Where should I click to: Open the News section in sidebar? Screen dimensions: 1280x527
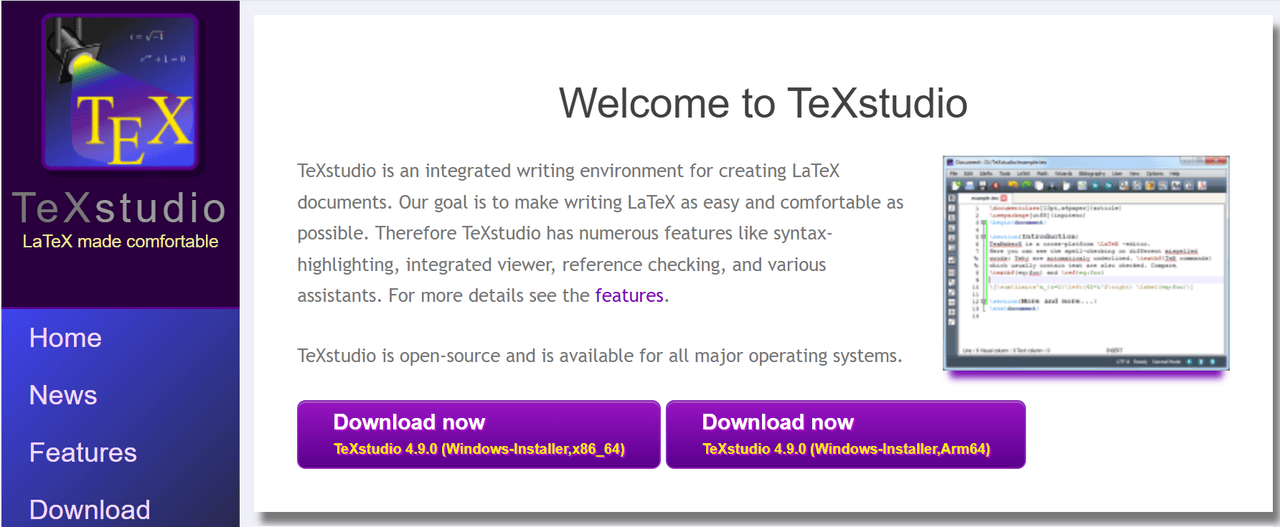63,395
